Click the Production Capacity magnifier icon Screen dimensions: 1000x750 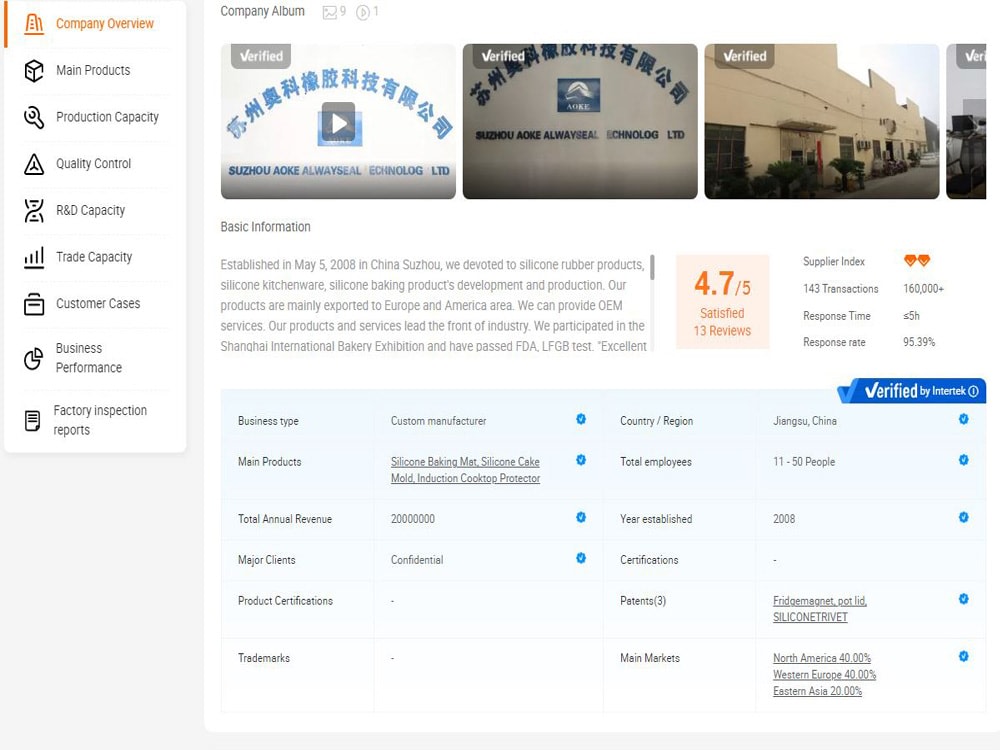click(x=34, y=117)
